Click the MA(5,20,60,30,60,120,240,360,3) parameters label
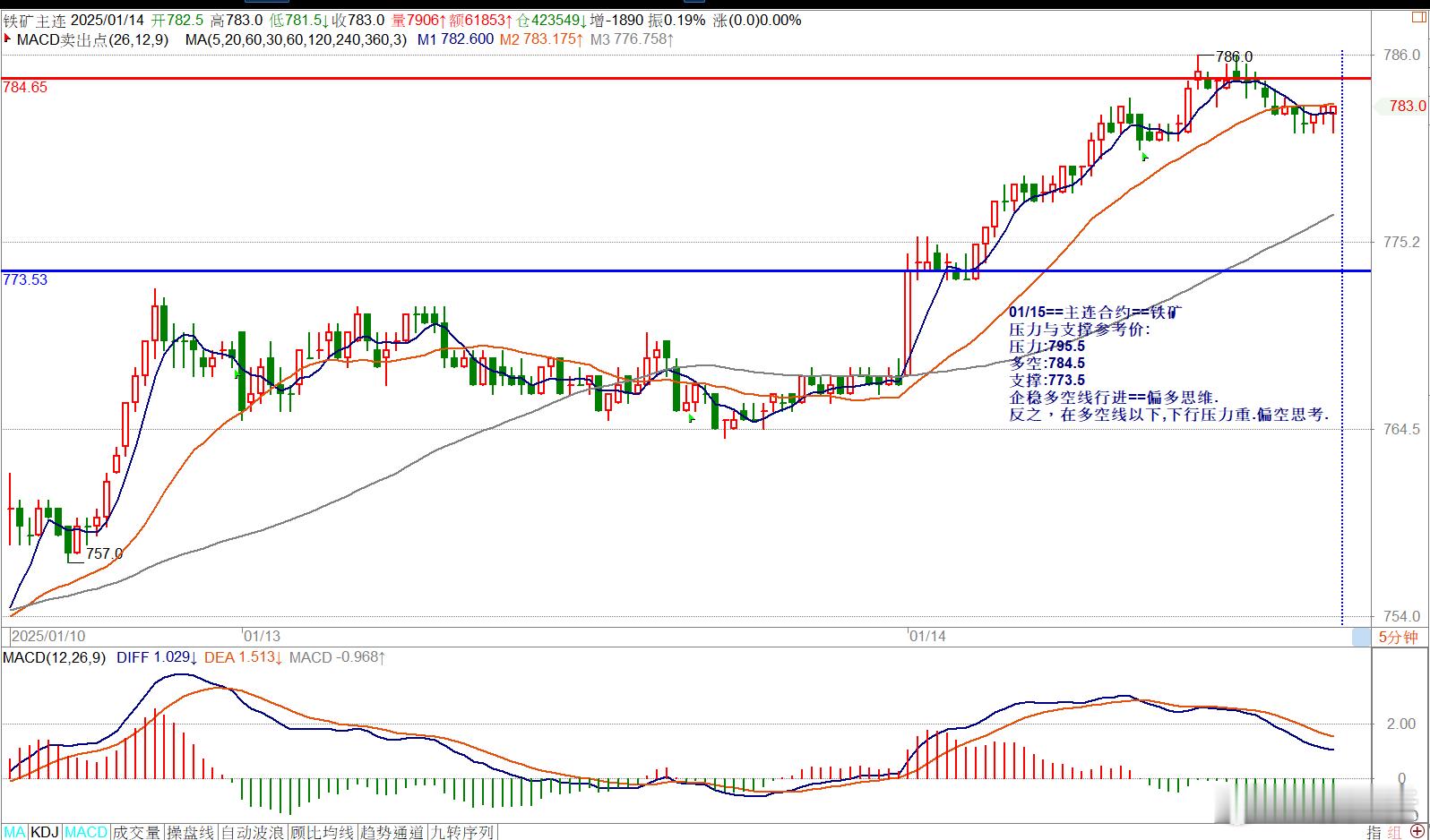The width and height of the screenshot is (1430, 840). pyautogui.click(x=296, y=39)
